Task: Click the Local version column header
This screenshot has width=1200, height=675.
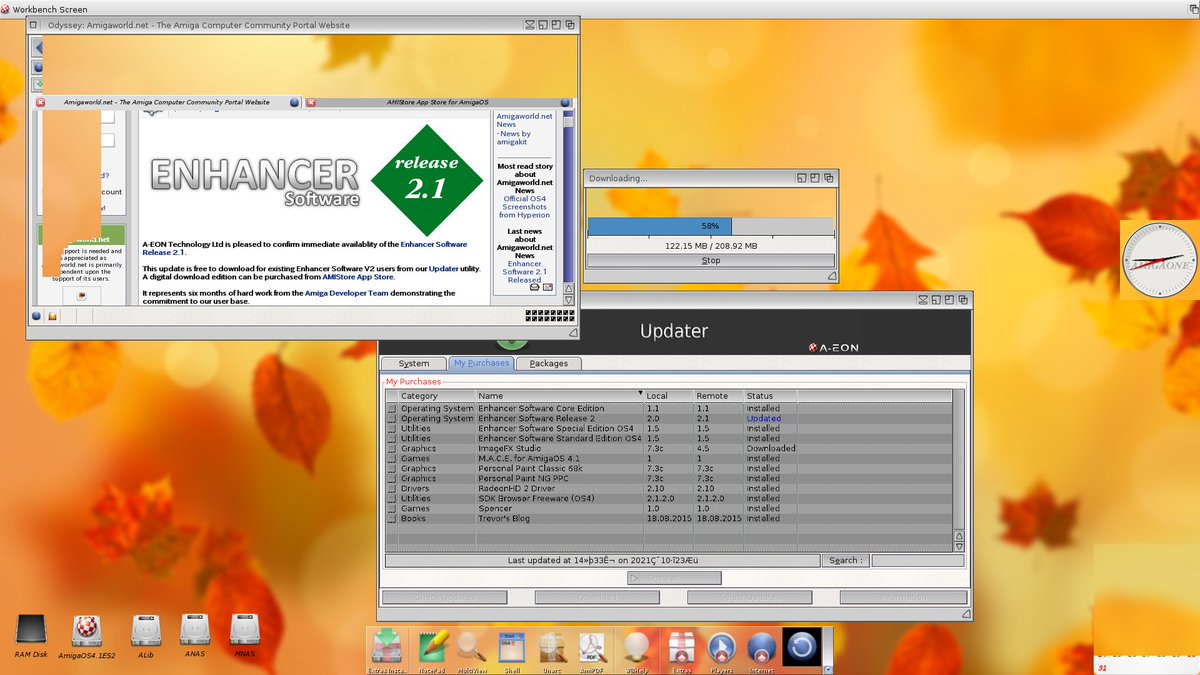Action: click(x=669, y=396)
